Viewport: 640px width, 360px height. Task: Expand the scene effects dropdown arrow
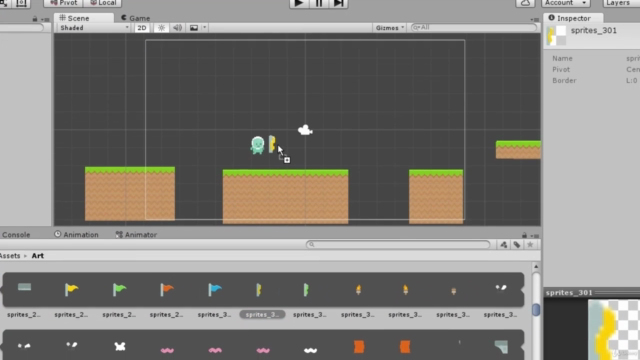point(204,28)
